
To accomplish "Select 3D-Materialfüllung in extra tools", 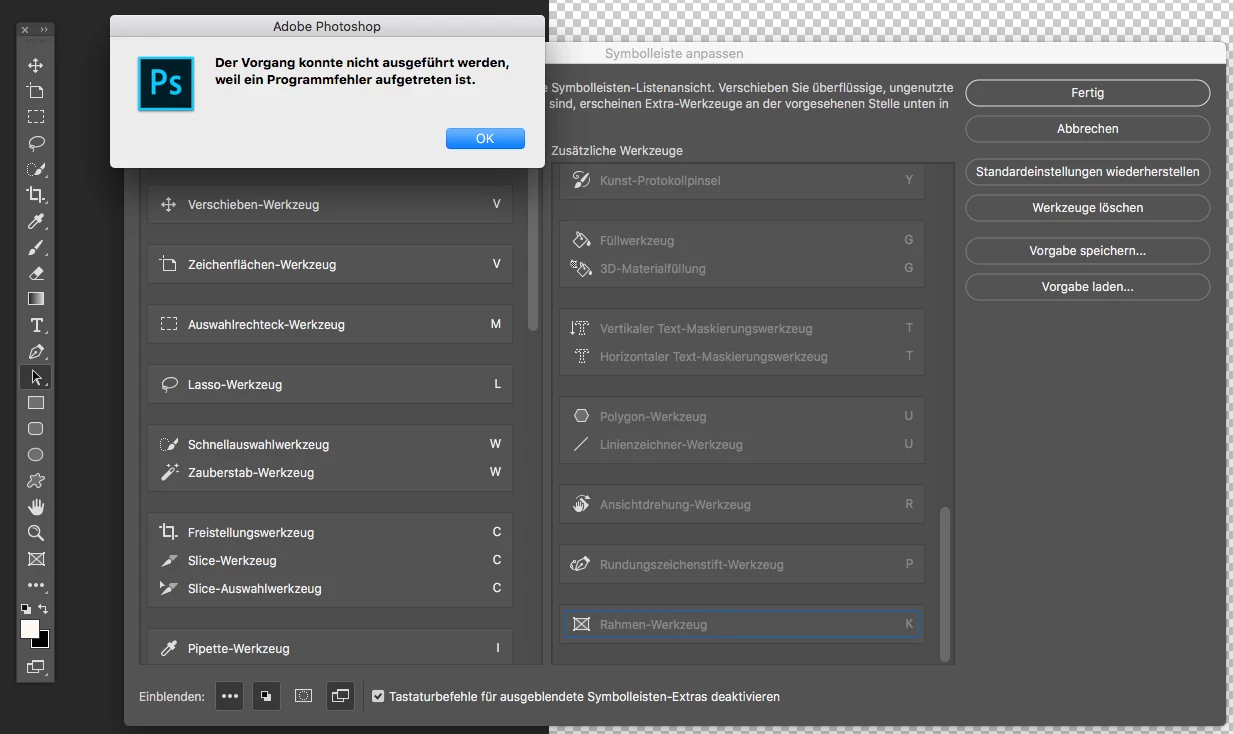I will [x=742, y=268].
